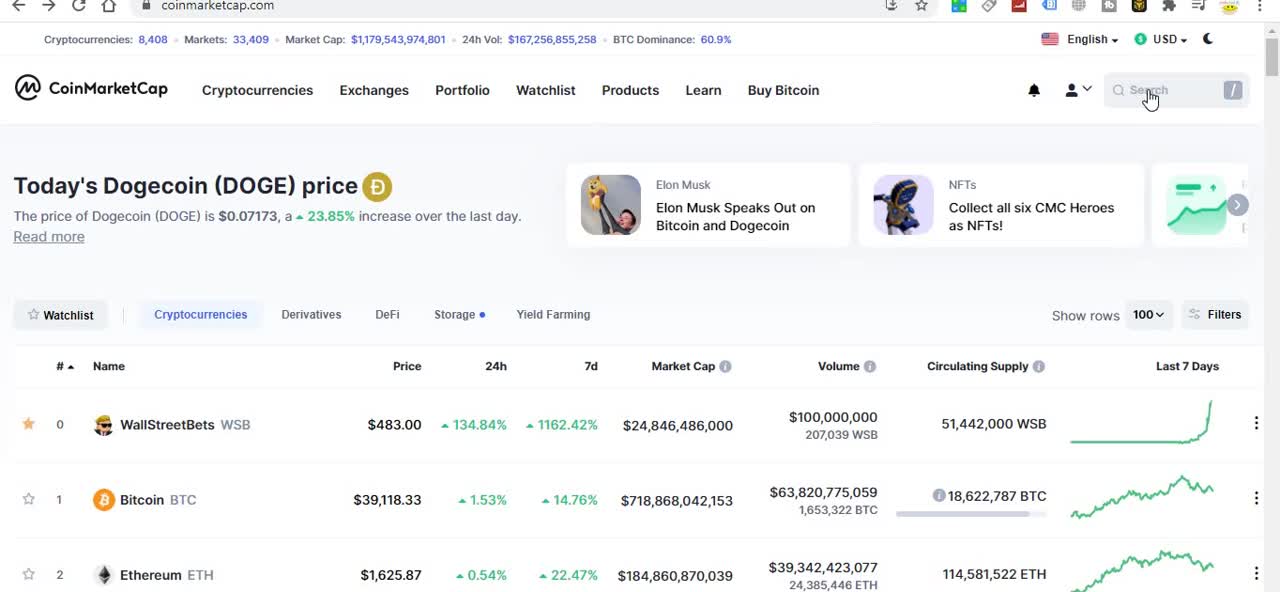Click the Market Cap info icon
1280x592 pixels.
pos(725,367)
